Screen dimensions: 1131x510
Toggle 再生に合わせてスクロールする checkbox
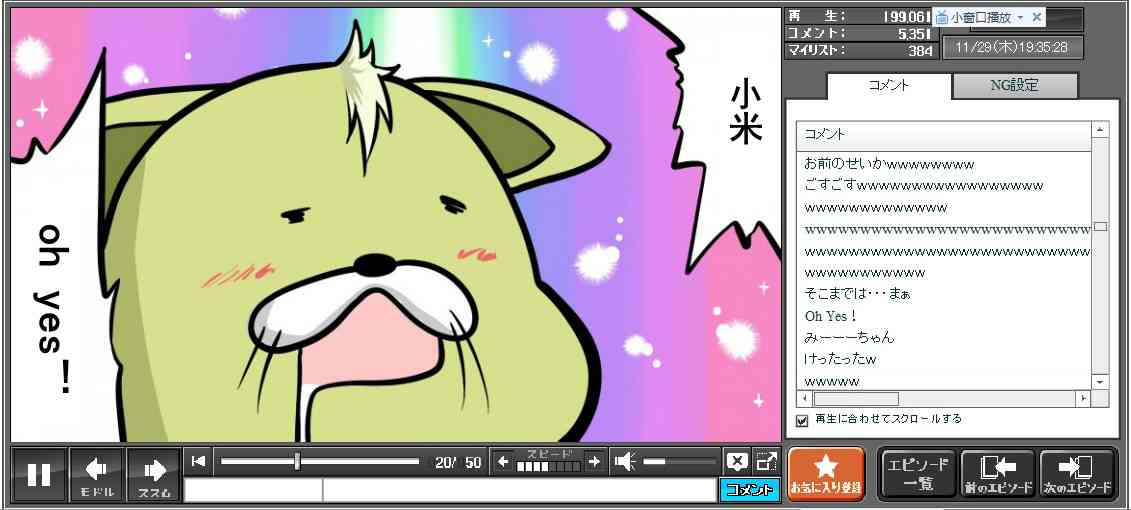click(x=801, y=420)
